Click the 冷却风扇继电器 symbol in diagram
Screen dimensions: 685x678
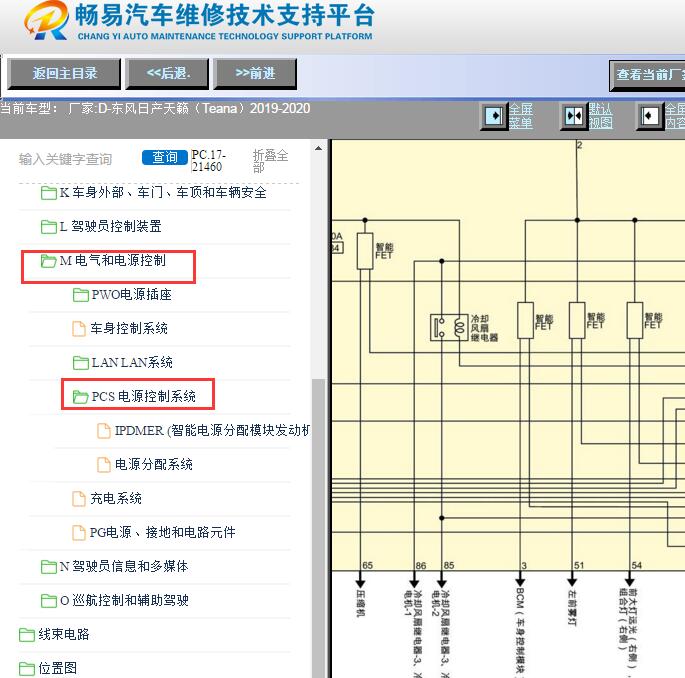tap(450, 327)
